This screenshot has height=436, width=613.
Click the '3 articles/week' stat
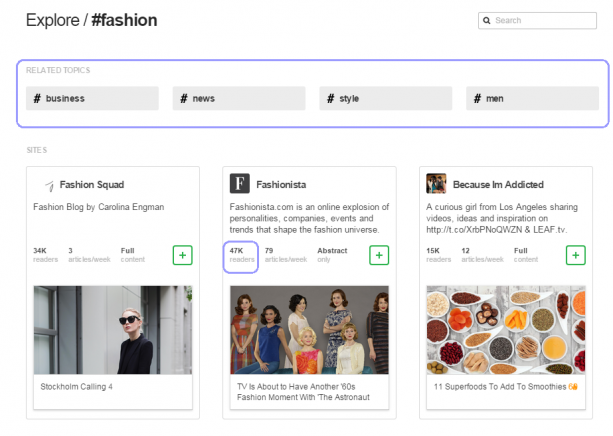point(89,255)
